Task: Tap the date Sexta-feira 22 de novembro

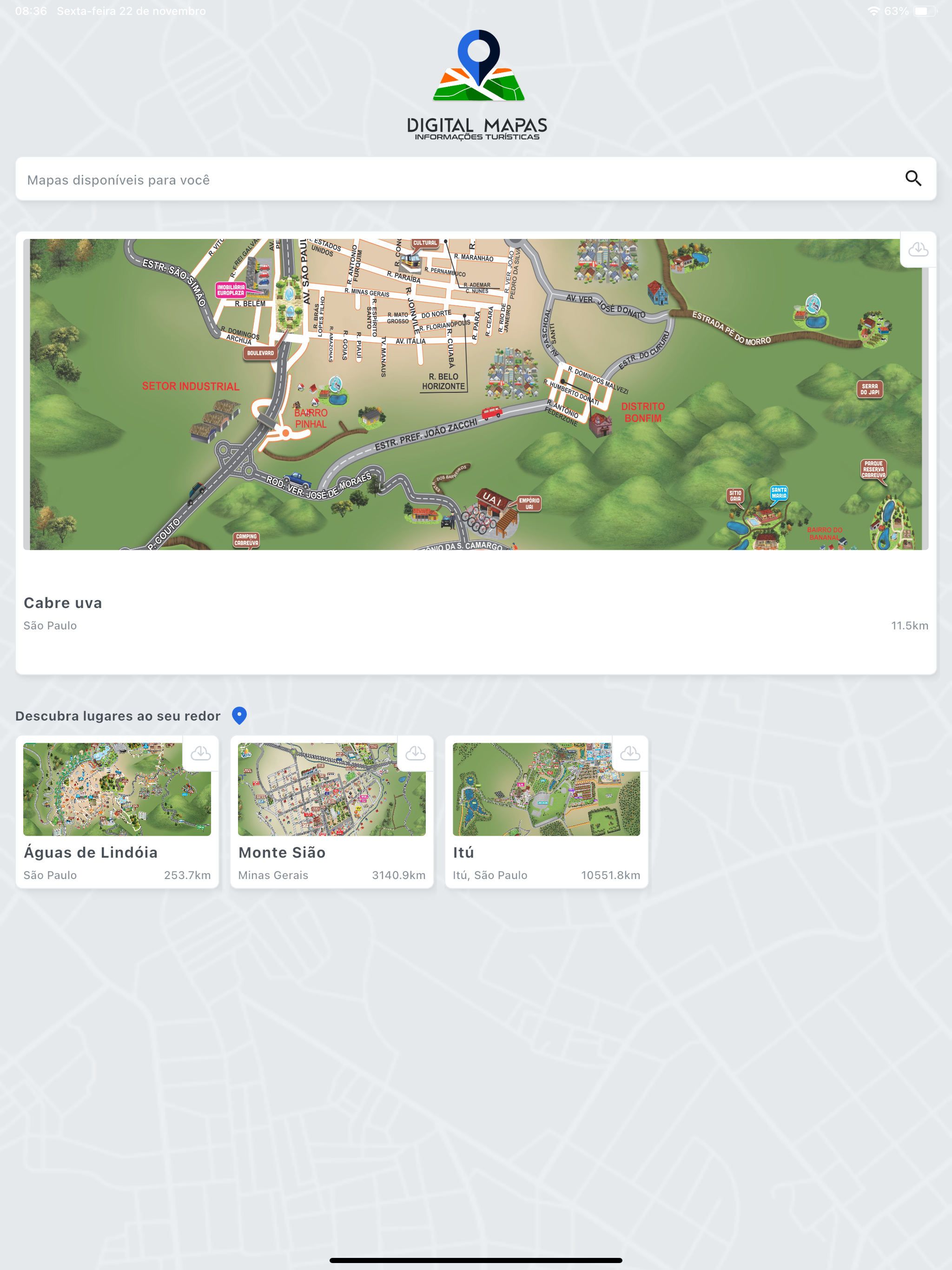Action: 132,11
